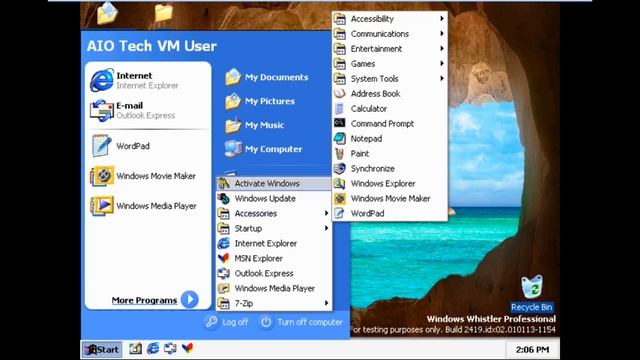Click Turn off computer button
The image size is (640, 360).
(x=301, y=322)
